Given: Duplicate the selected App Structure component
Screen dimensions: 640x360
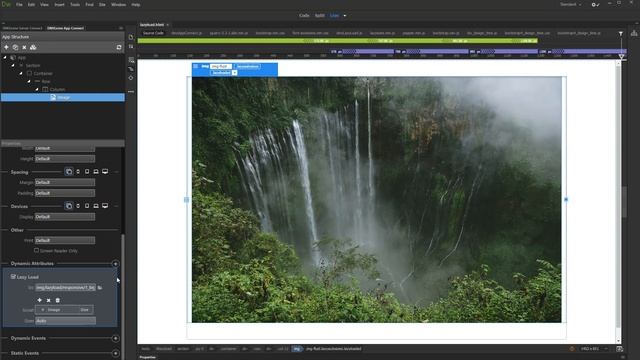Looking at the screenshot, I should pos(15,47).
